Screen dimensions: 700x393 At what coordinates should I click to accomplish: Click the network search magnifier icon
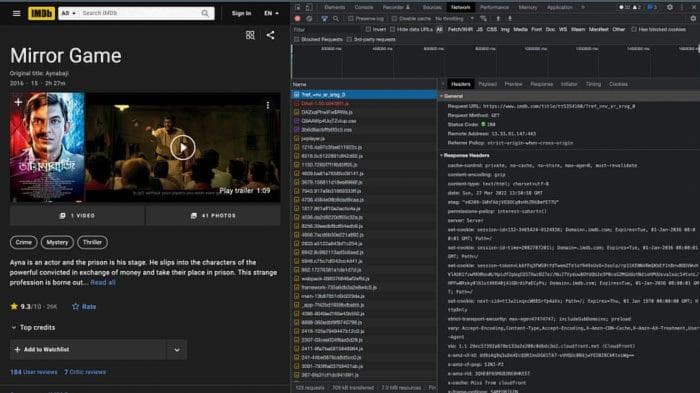pyautogui.click(x=336, y=19)
